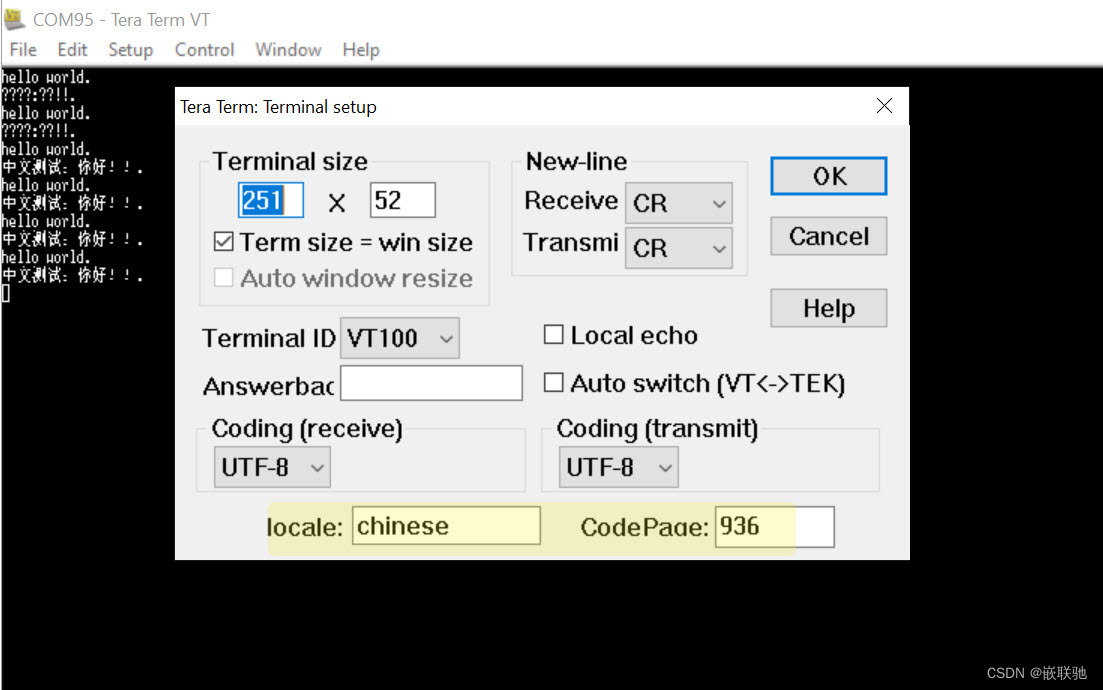Click the CodePage field showing 936
Screen dimensions: 1103x690
point(774,527)
